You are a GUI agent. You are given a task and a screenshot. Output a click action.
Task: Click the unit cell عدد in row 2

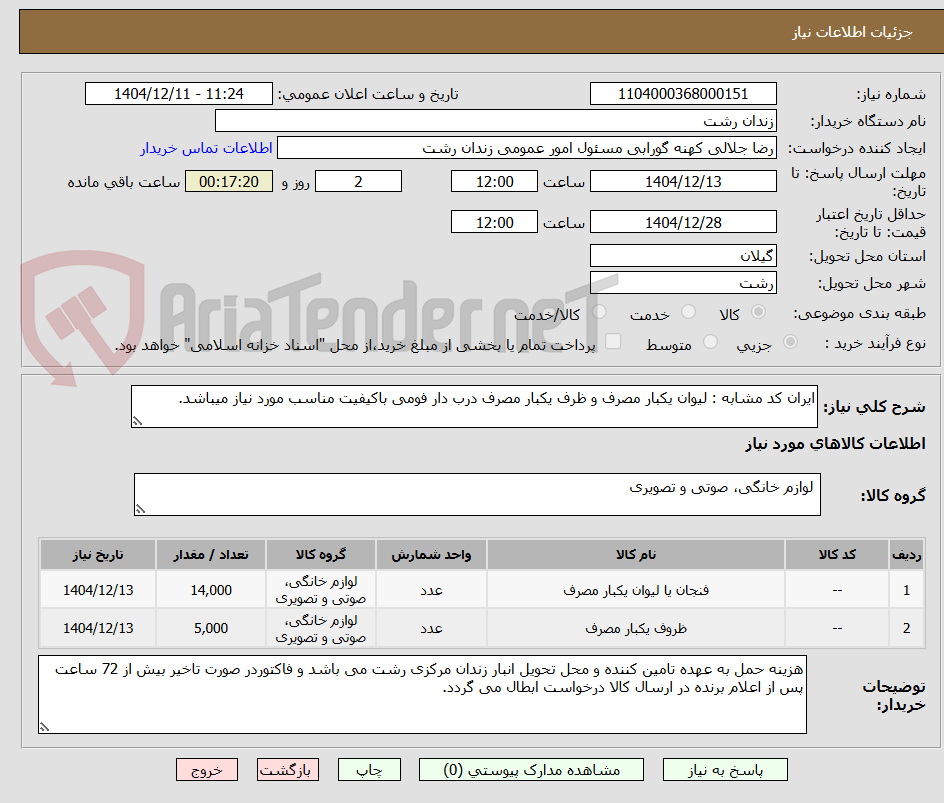431,628
